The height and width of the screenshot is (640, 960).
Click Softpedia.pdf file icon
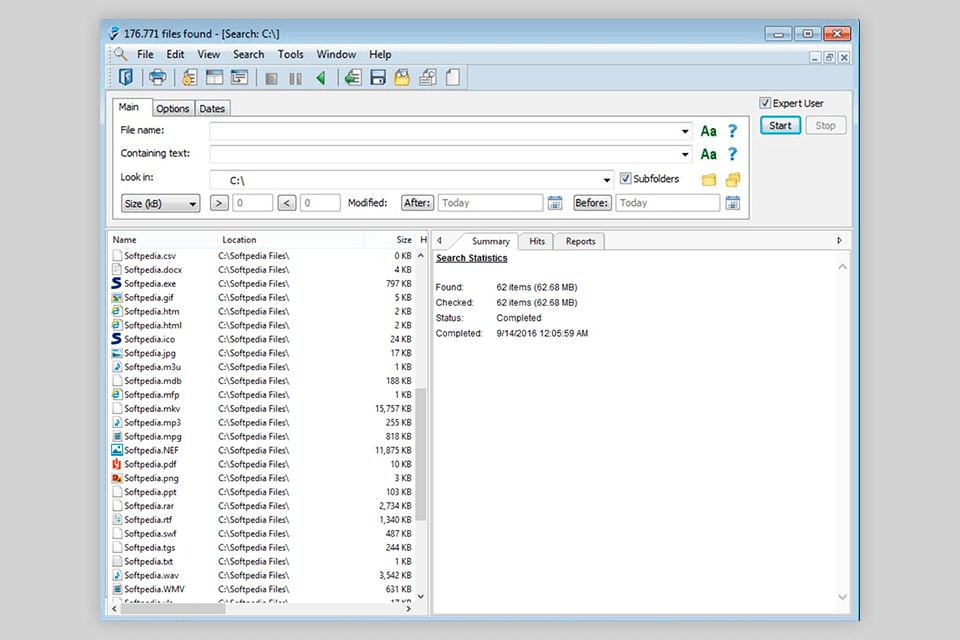click(x=116, y=464)
